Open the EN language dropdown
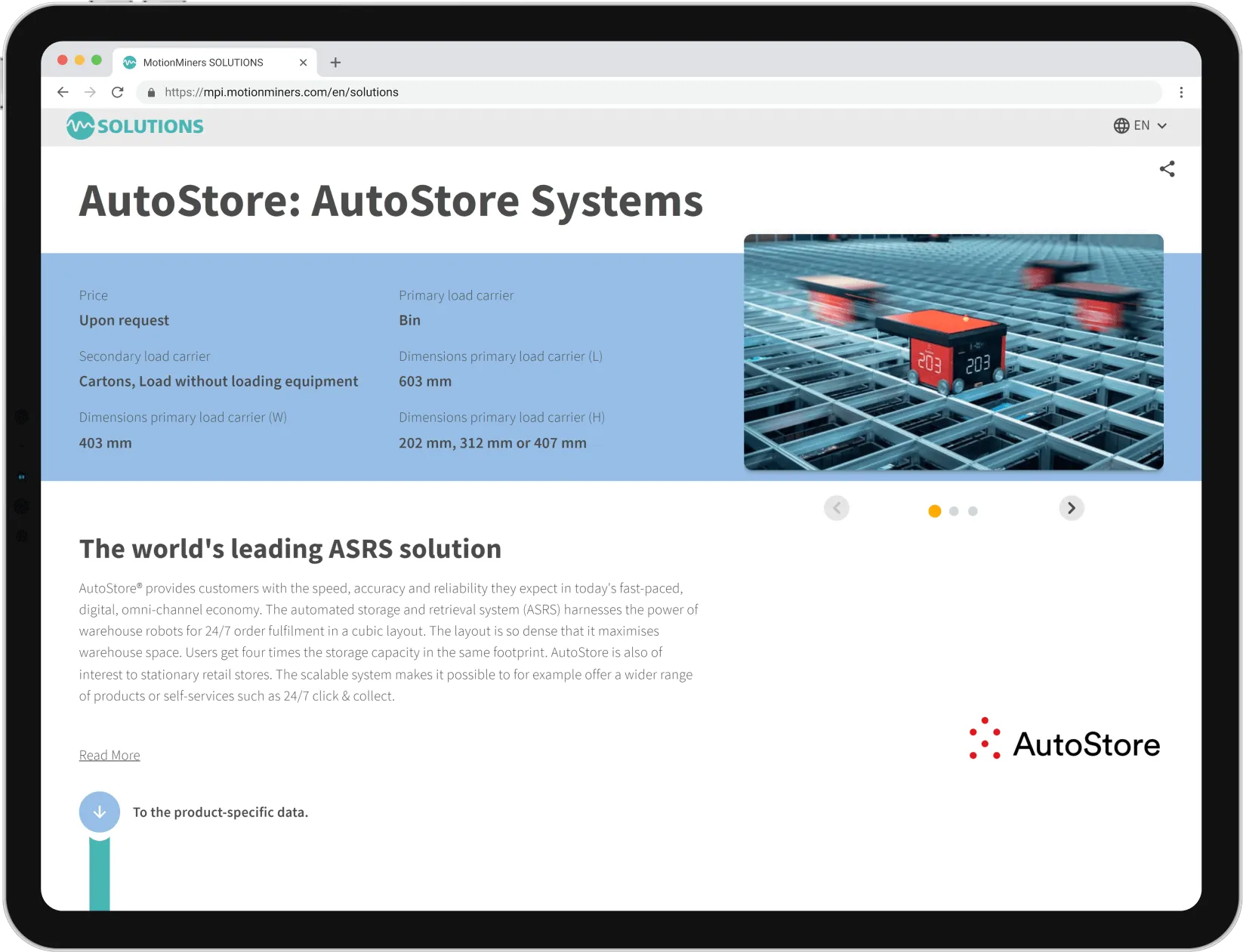This screenshot has height=952, width=1243. pyautogui.click(x=1142, y=125)
